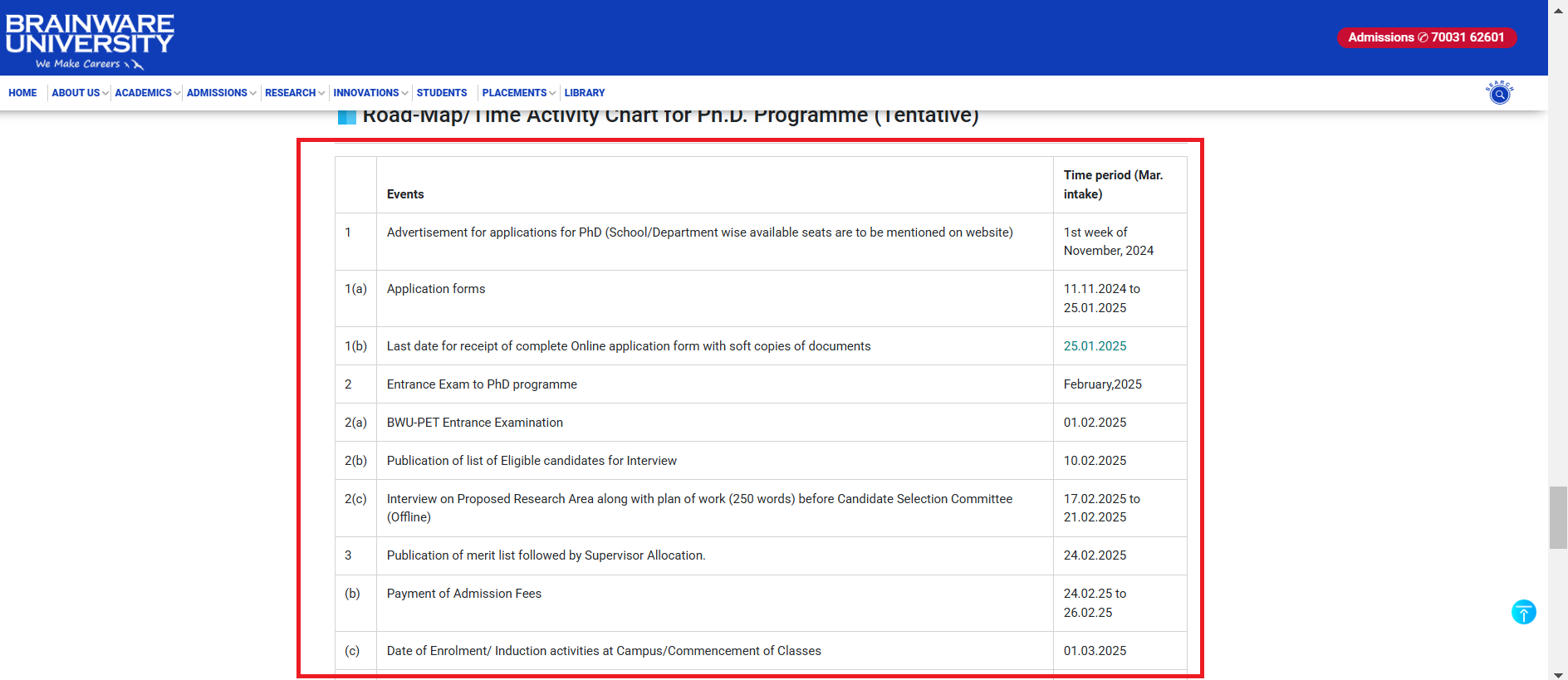Viewport: 1568px width, 680px height.
Task: Click the scroll-to-top arrow button
Action: point(1523,612)
